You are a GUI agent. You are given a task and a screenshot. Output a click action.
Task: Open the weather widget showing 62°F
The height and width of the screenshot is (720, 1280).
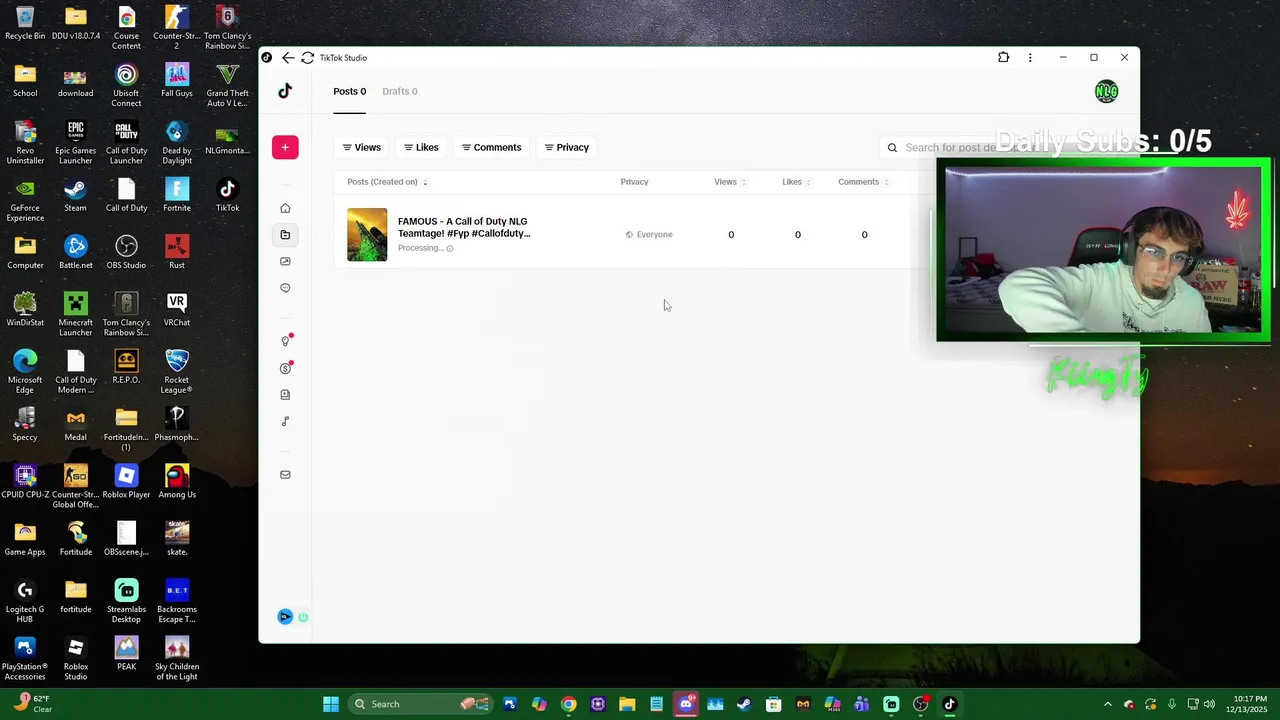pos(32,704)
